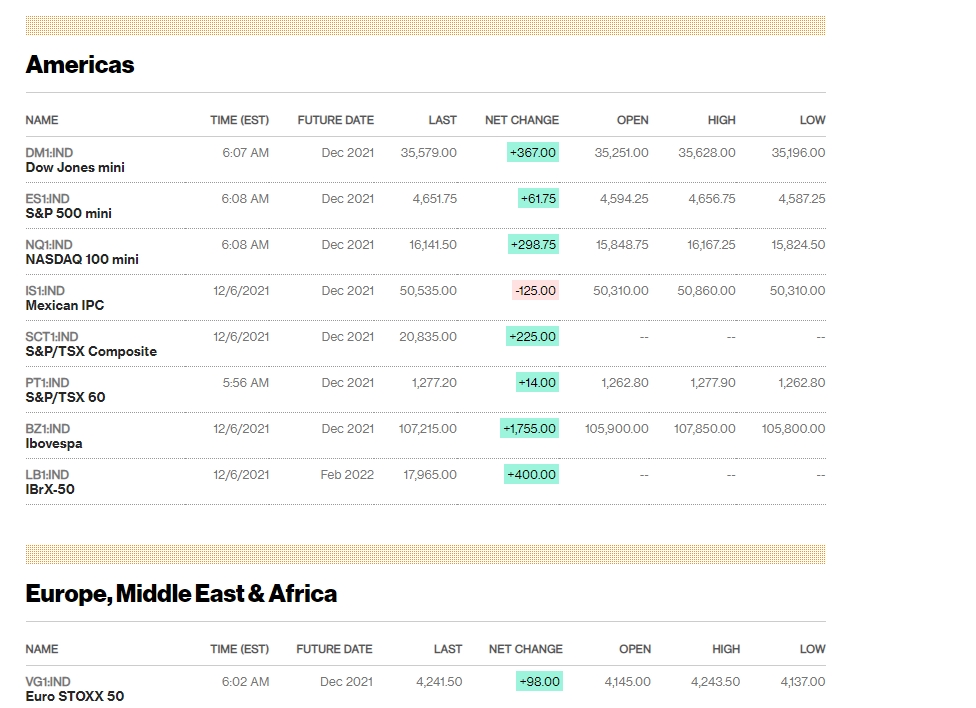976x708 pixels.
Task: Click the ES1:IND ticker symbol
Action: pyautogui.click(x=47, y=199)
